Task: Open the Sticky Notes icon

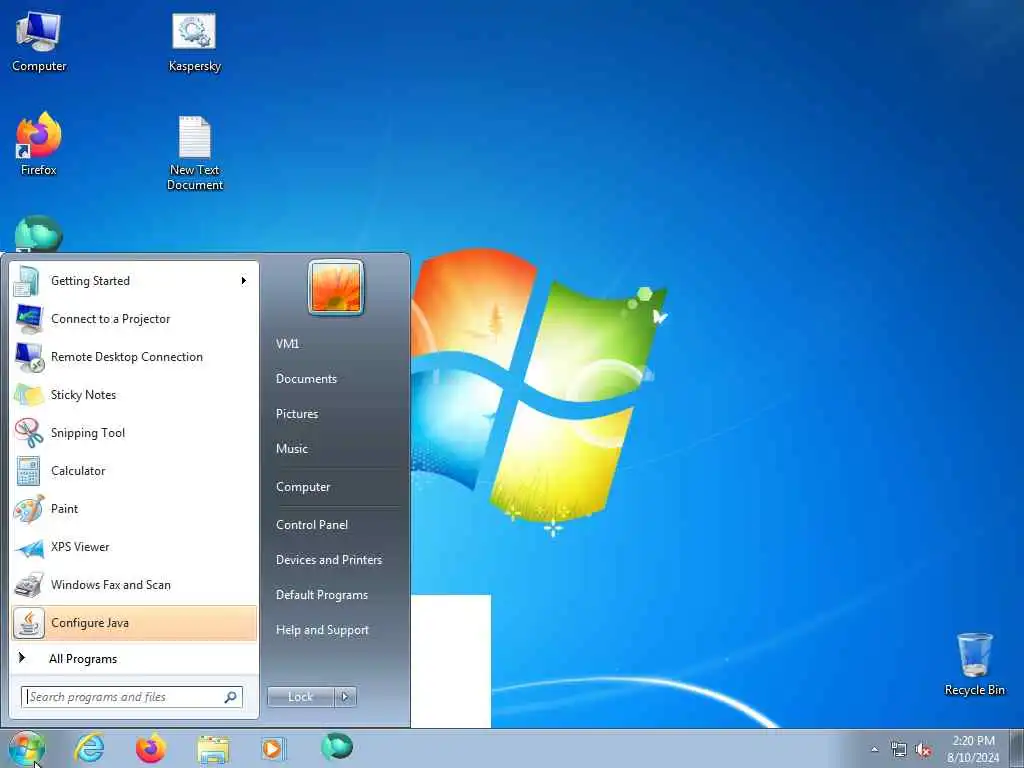Action: tap(29, 395)
